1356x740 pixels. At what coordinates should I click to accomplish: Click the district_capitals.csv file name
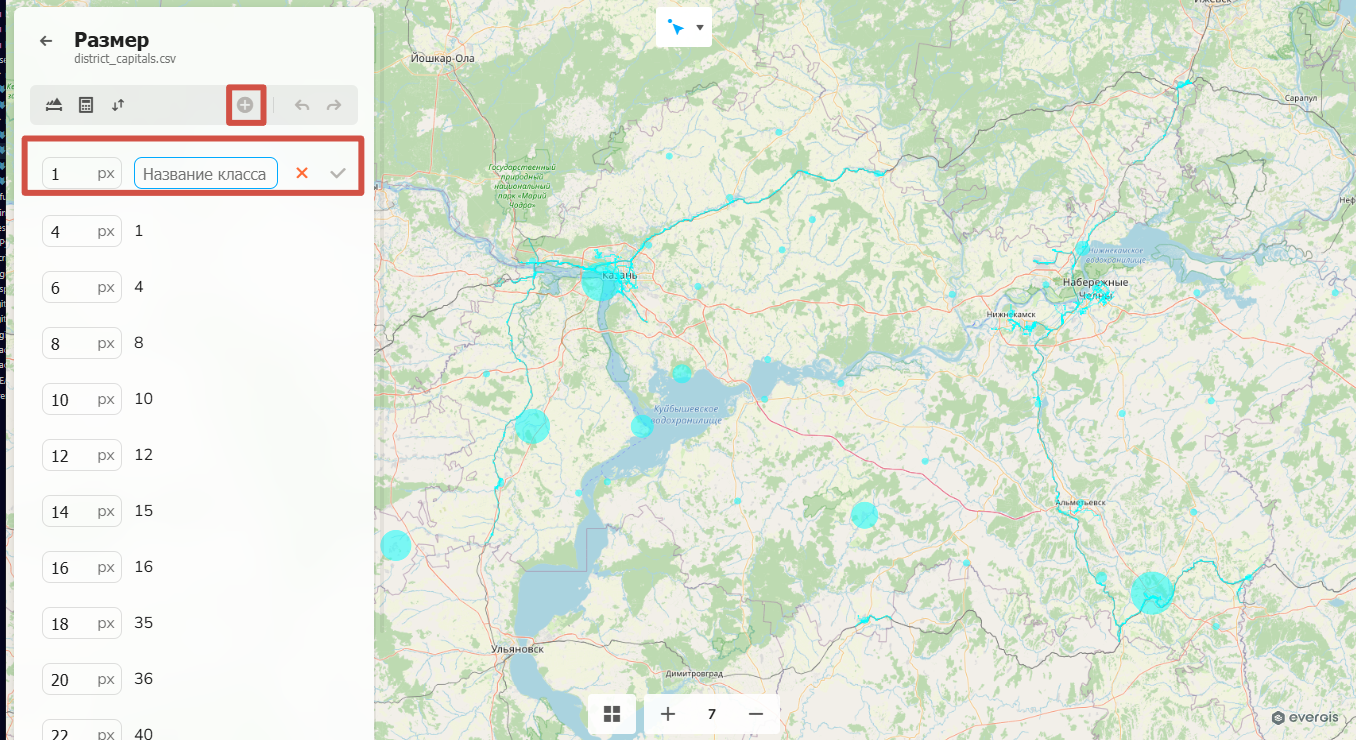click(125, 59)
